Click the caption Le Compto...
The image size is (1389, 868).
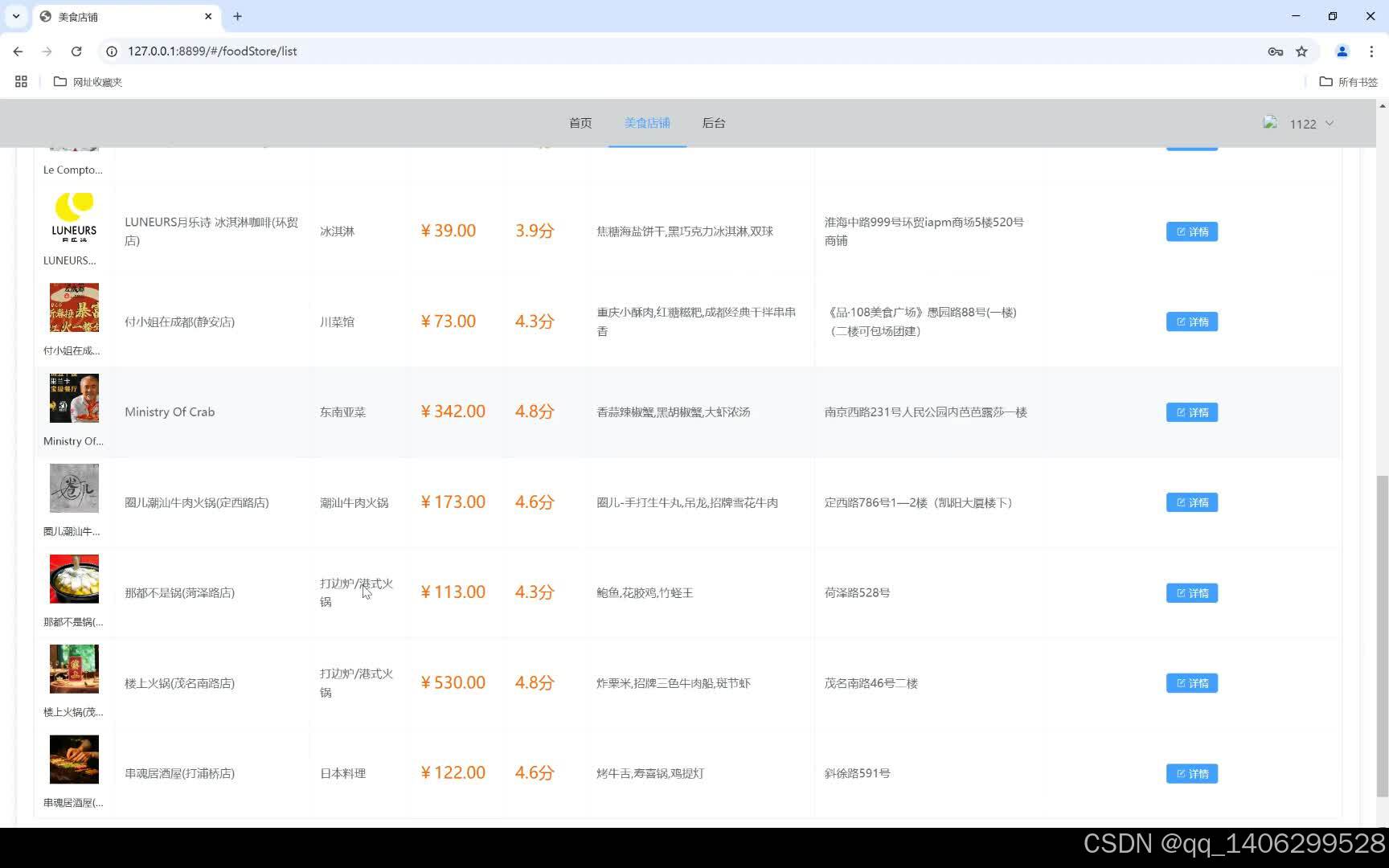(x=73, y=170)
